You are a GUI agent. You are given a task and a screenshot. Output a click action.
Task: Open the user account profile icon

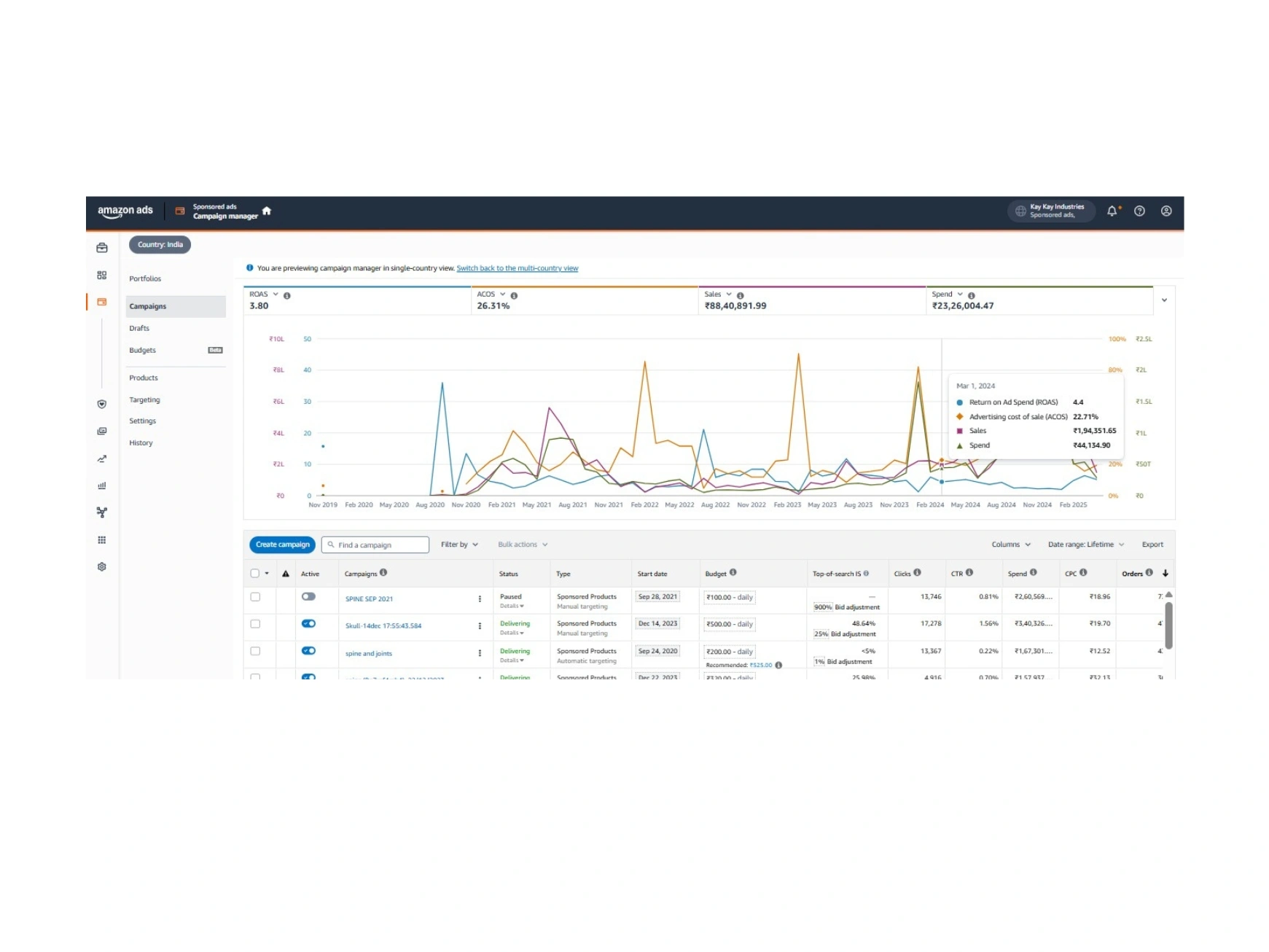(x=1166, y=211)
